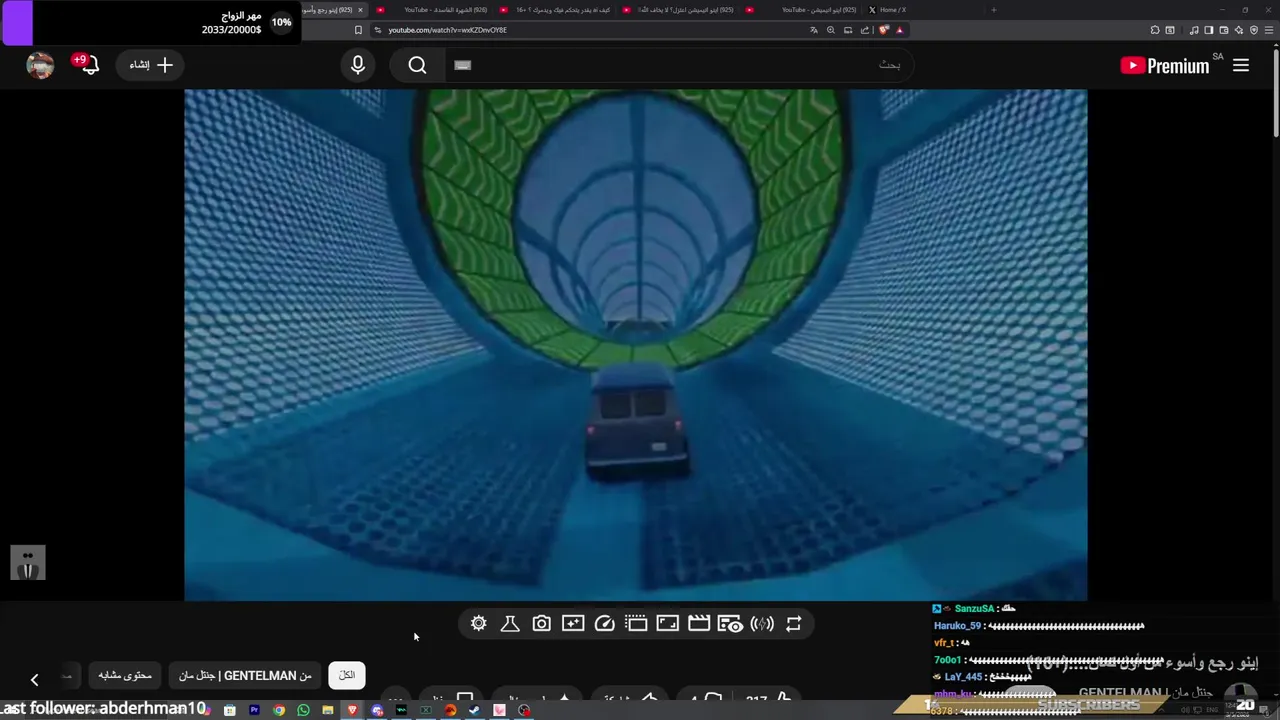The image size is (1280, 720).
Task: Open browser main menu hamburger
Action: (1269, 30)
